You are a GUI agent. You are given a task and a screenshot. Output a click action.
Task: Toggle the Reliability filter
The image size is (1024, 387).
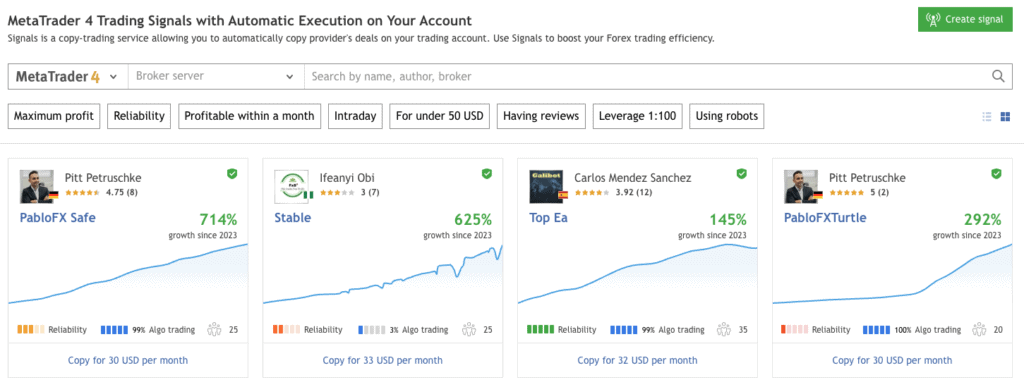(138, 116)
